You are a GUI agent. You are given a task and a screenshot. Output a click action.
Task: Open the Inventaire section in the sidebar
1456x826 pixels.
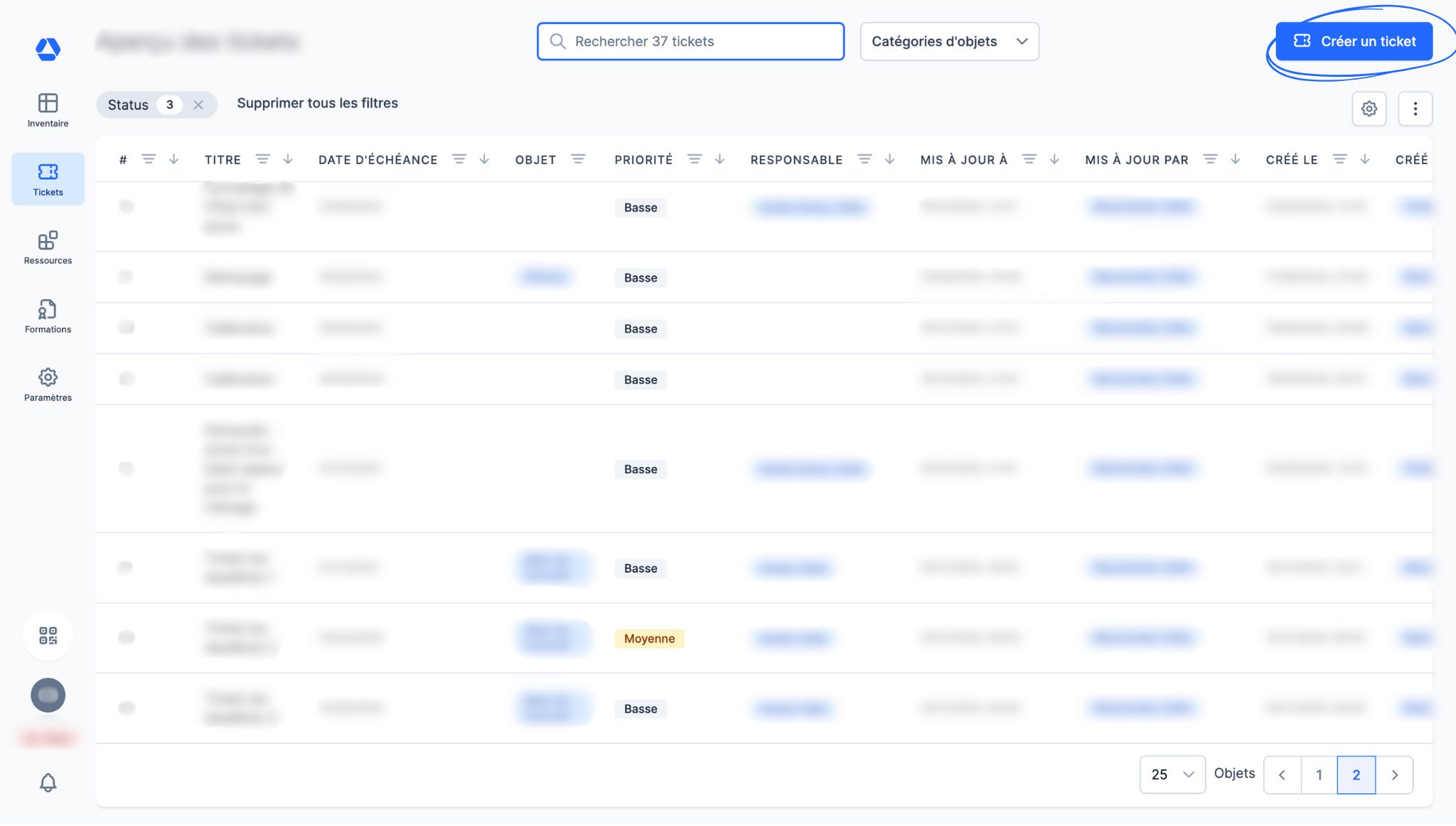(48, 110)
